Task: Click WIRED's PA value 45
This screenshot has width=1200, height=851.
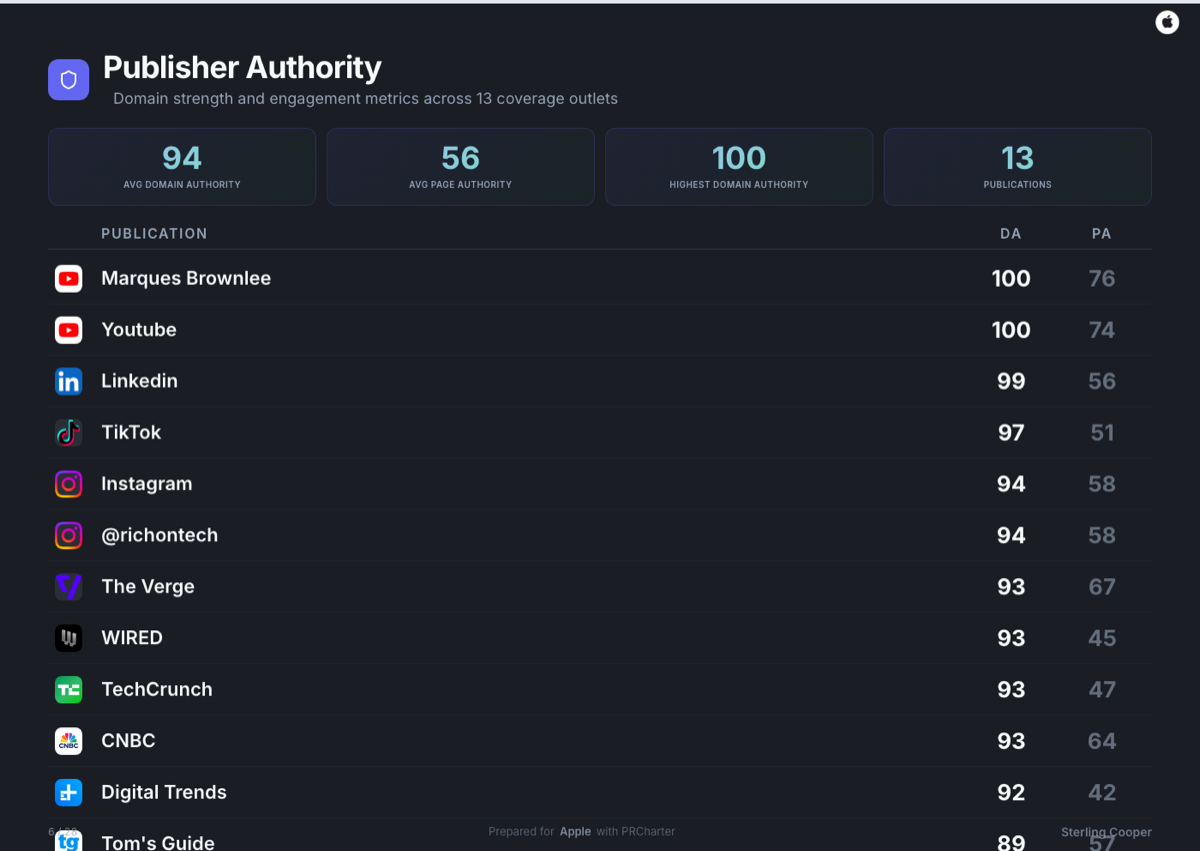Action: (1102, 638)
